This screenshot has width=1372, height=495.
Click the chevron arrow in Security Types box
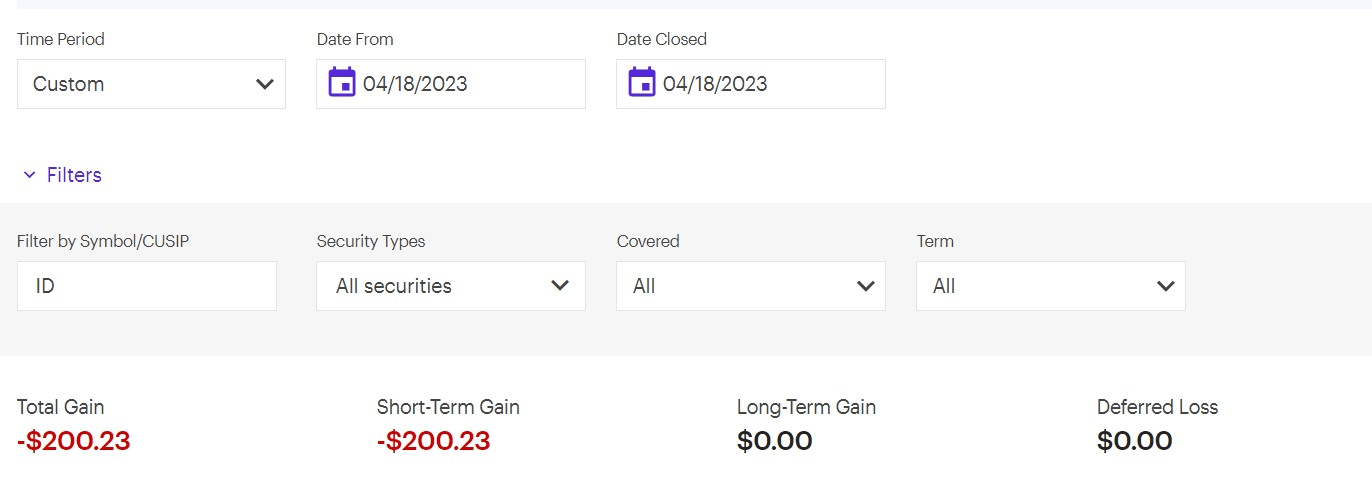(x=560, y=286)
